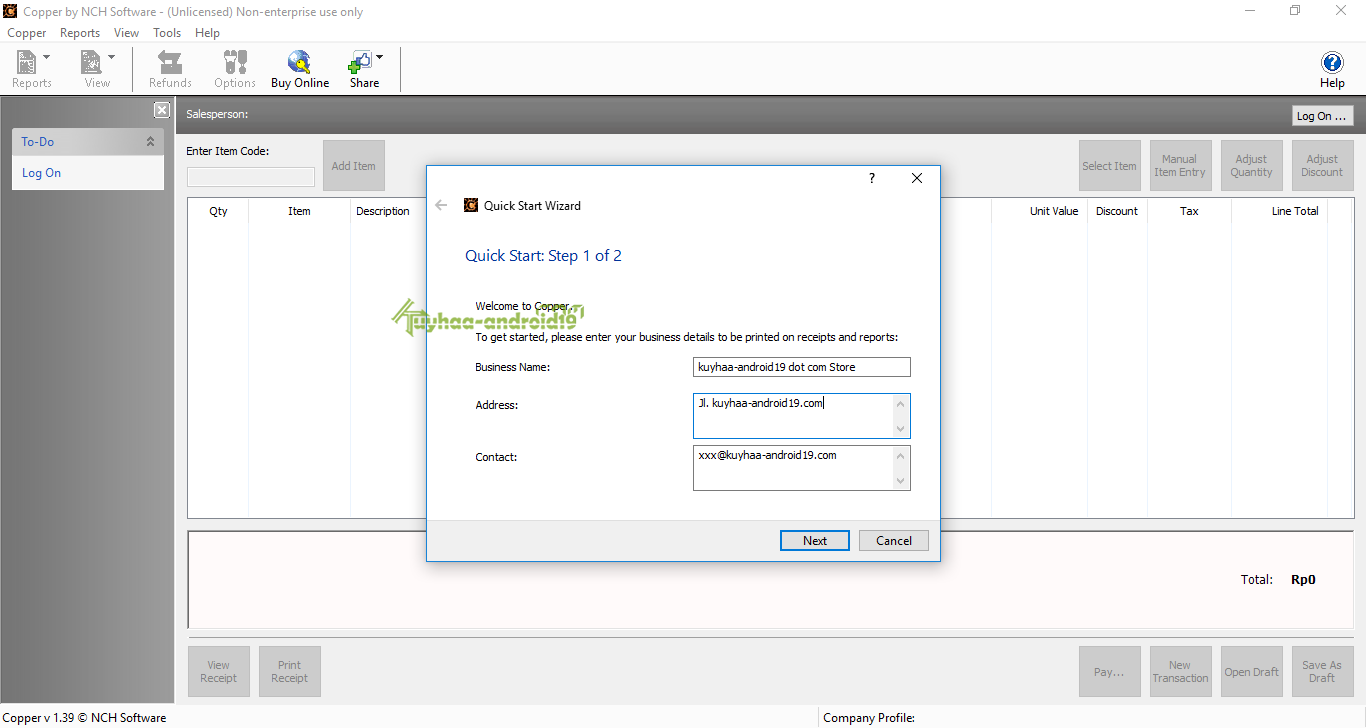The height and width of the screenshot is (728, 1366).
Task: Click the Copper app icon in title bar
Action: (10, 11)
